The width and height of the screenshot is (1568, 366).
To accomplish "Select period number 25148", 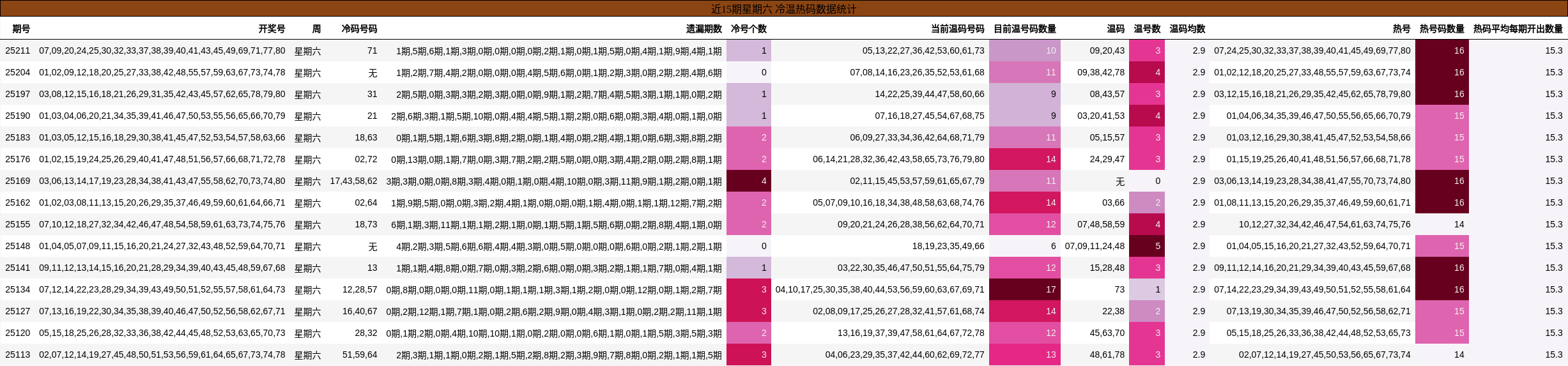I will tap(18, 246).
